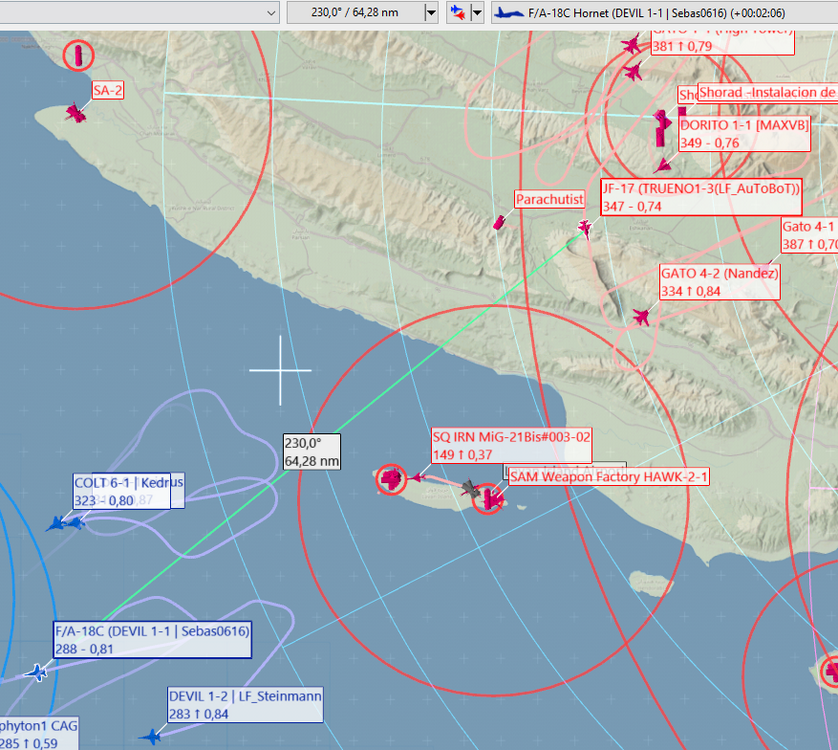Click the Shorad -Instalacion label
Screen dimensions: 838x750
pos(766,93)
